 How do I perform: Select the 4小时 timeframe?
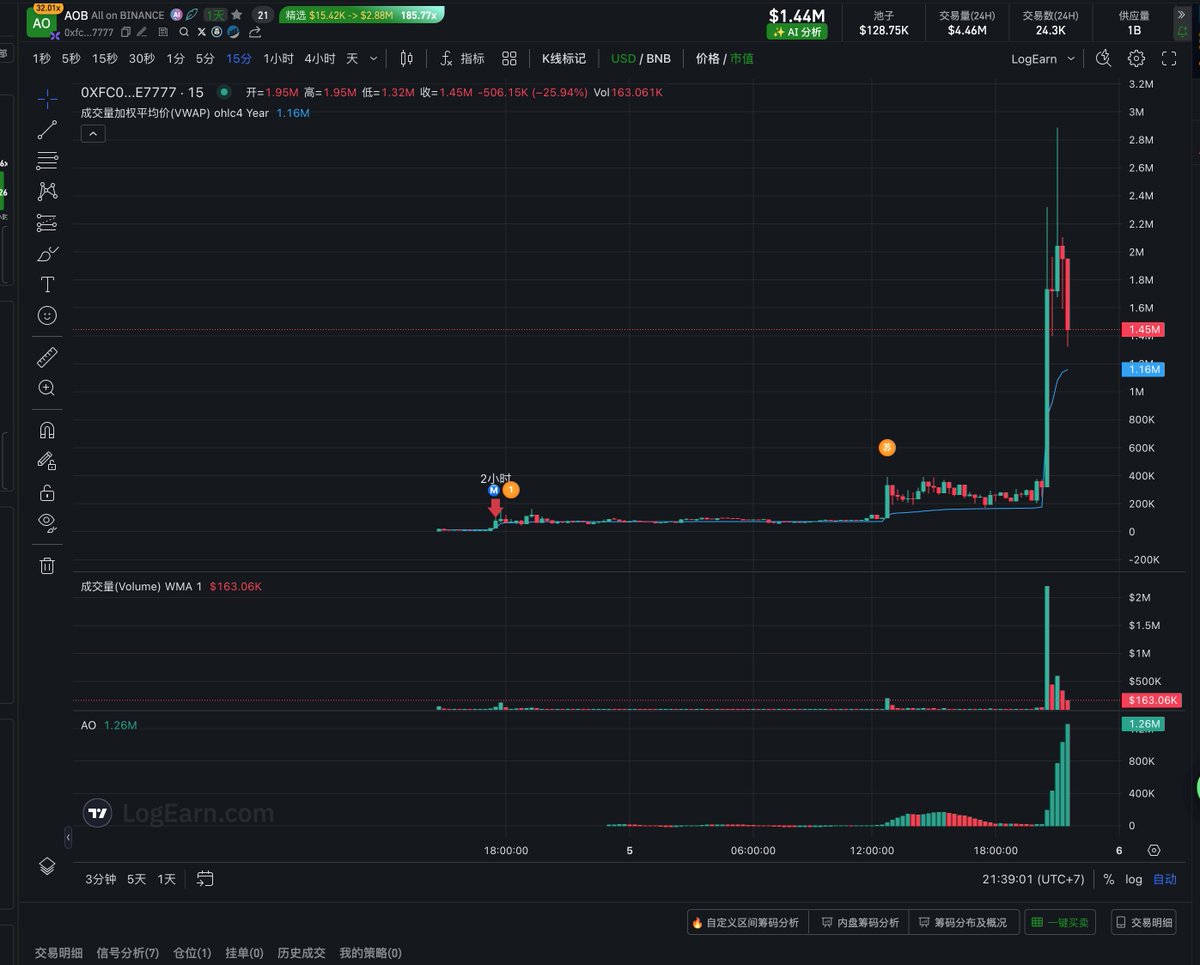click(x=320, y=59)
